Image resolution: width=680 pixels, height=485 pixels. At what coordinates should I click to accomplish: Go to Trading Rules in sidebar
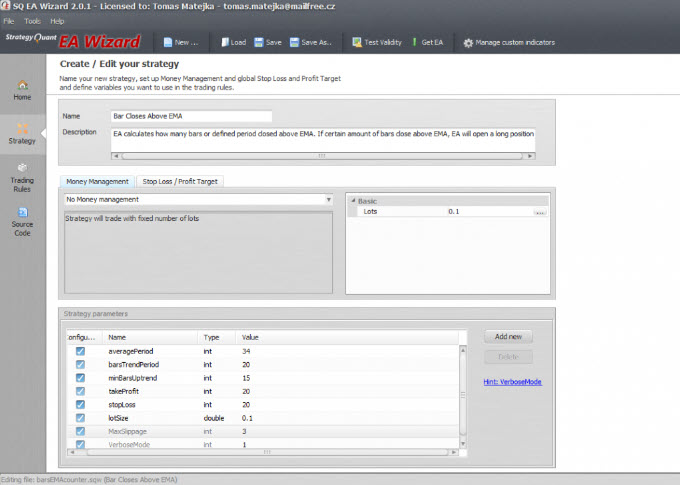(22, 179)
